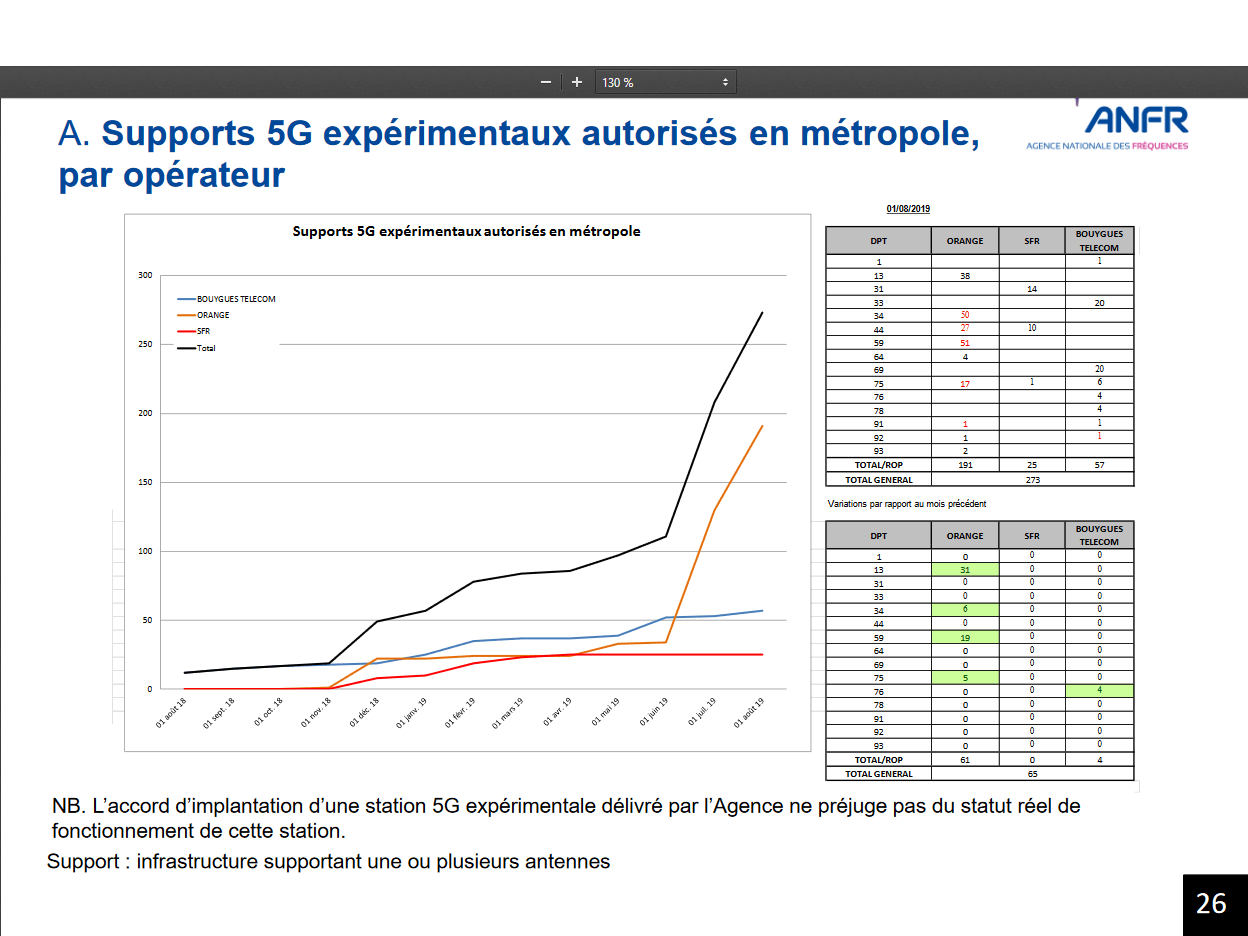Screen dimensions: 1248x936
Task: Select the SFR legend entry in the chart
Action: pyautogui.click(x=194, y=331)
